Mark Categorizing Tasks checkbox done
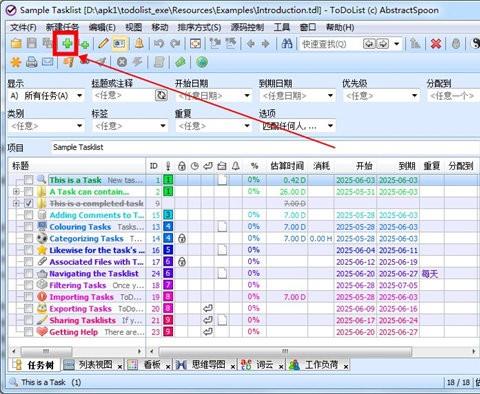Screen dimensions: 480x394 pos(29,239)
